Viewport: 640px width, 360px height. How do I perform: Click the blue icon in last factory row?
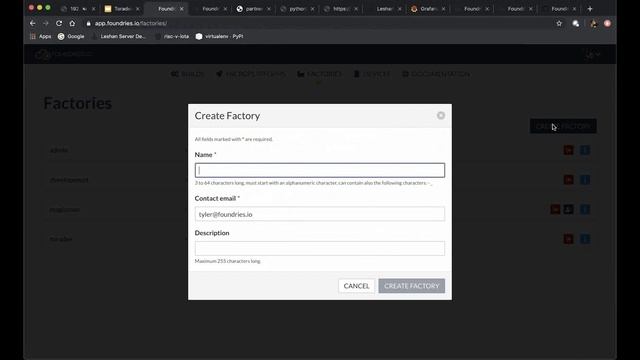585,239
